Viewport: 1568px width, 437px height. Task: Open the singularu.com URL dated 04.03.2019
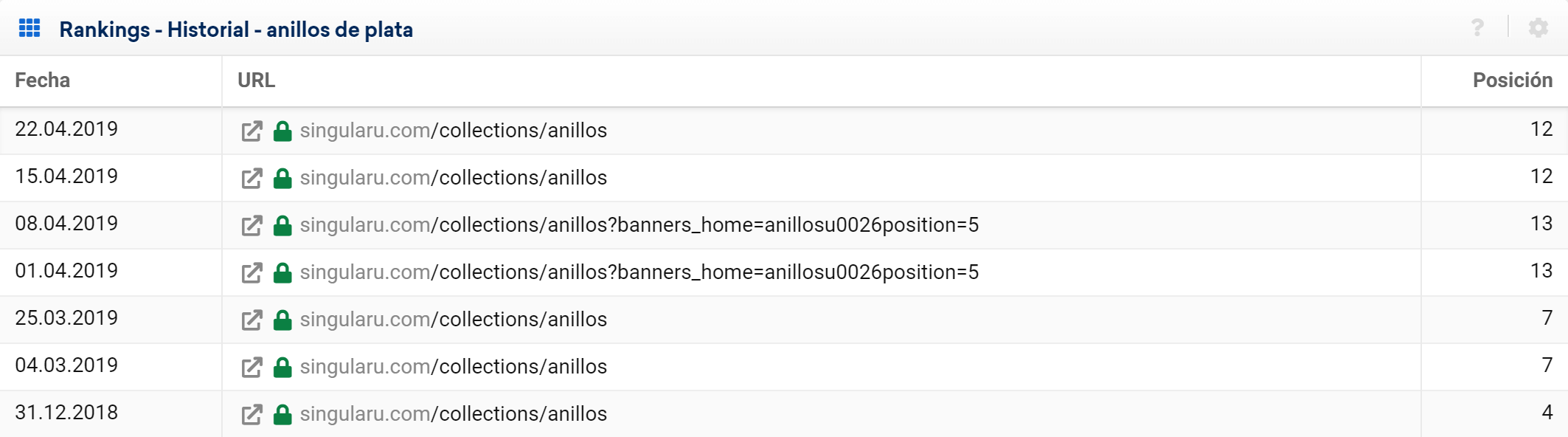click(453, 367)
